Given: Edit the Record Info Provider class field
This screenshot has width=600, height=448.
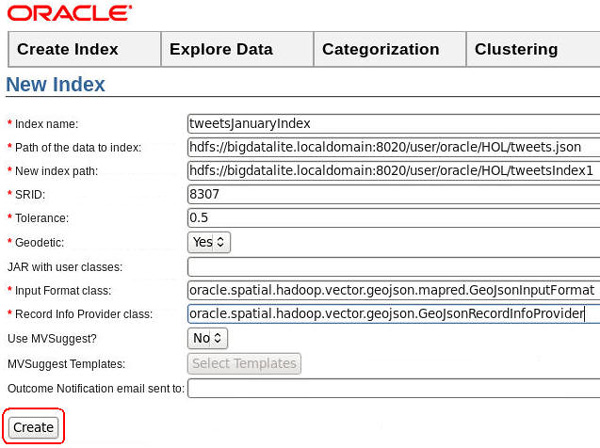Looking at the screenshot, I should [393, 314].
